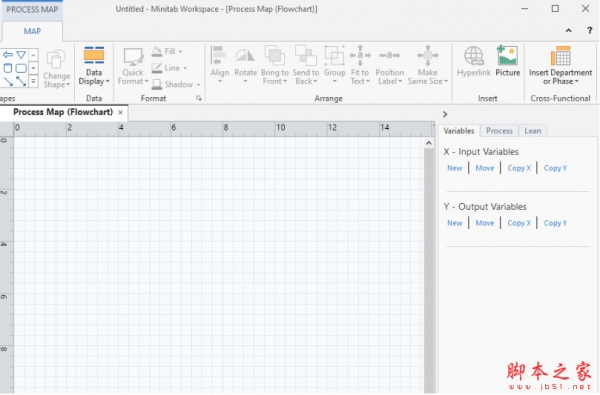
Task: Switch to the Variables pane tab
Action: point(459,131)
